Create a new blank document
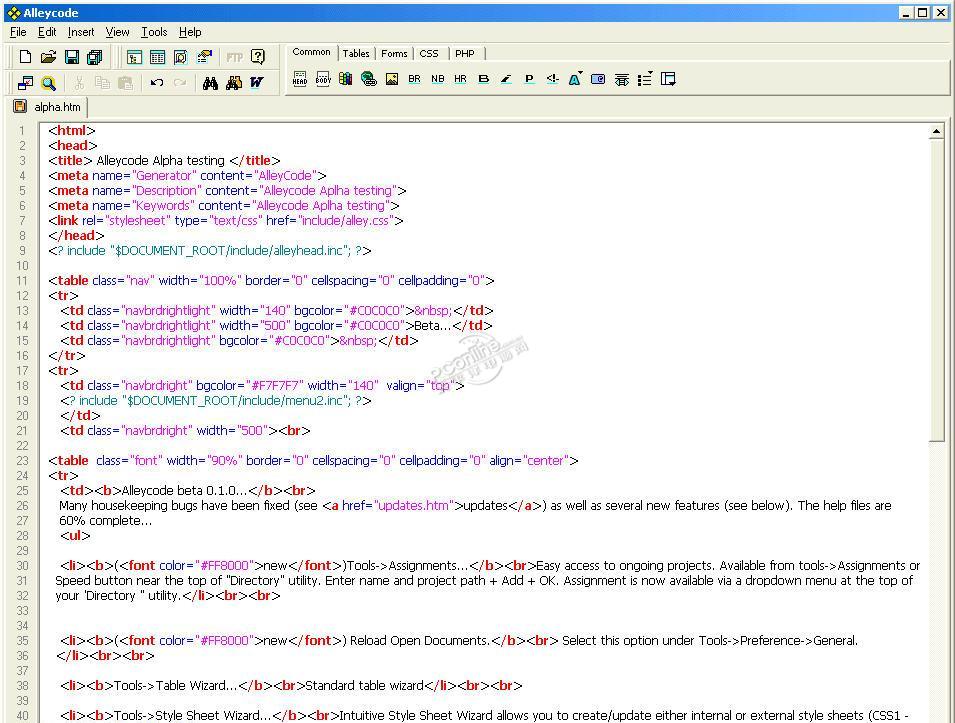The width and height of the screenshot is (955, 723). pos(25,57)
